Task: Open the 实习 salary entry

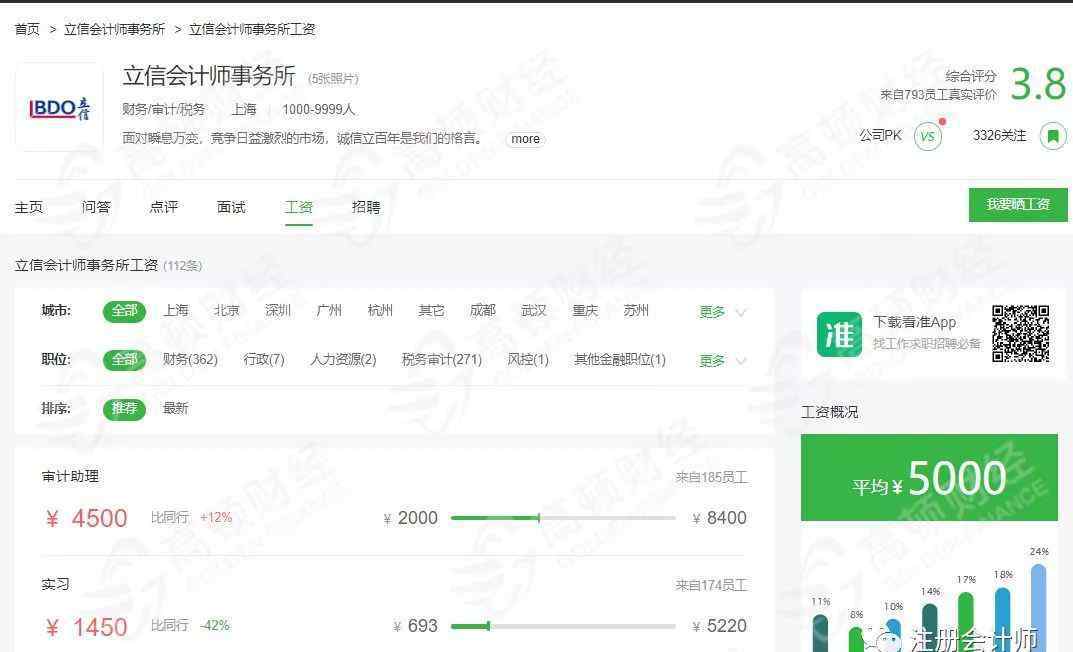Action: click(x=55, y=584)
